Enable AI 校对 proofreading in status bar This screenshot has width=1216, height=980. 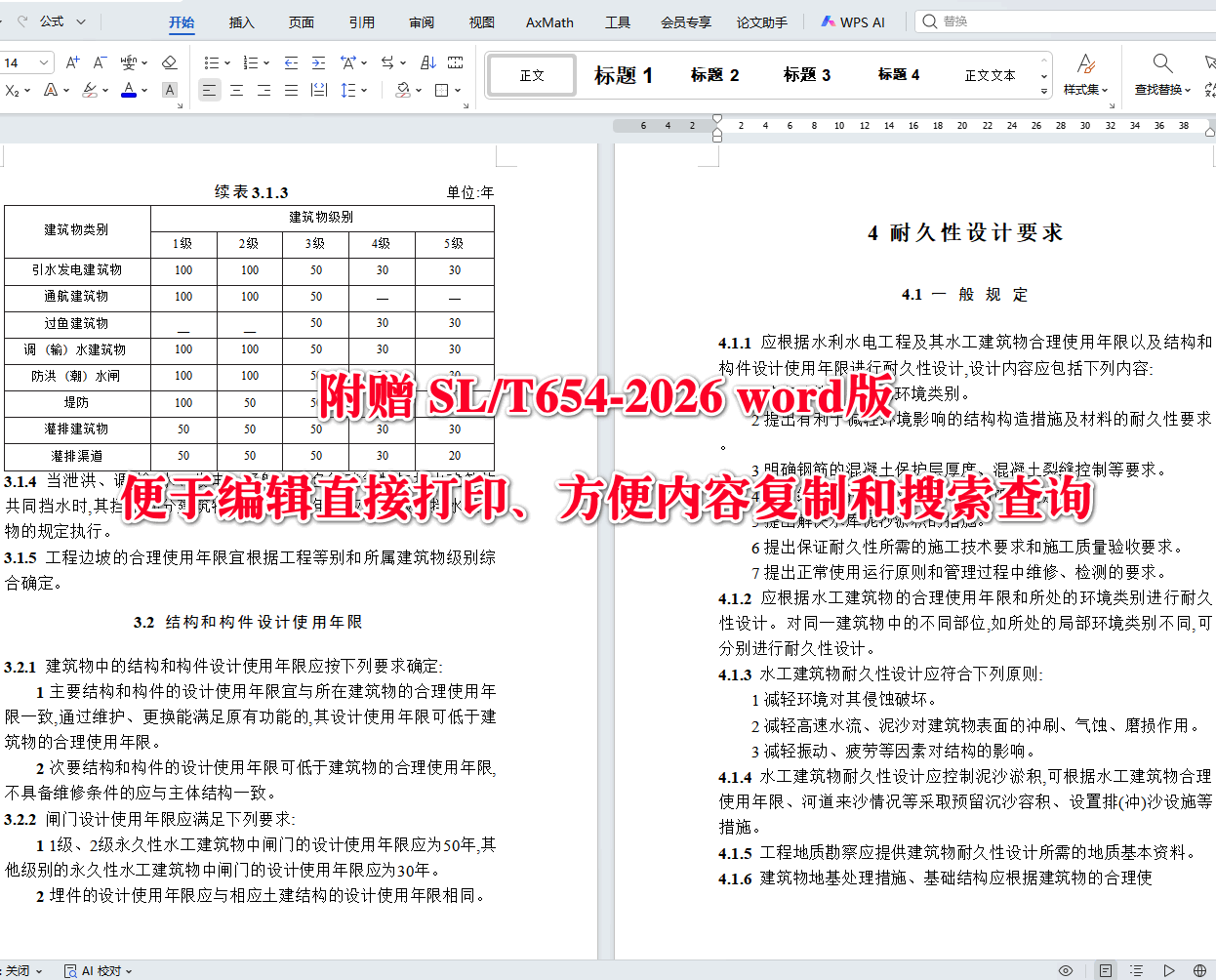[x=93, y=971]
